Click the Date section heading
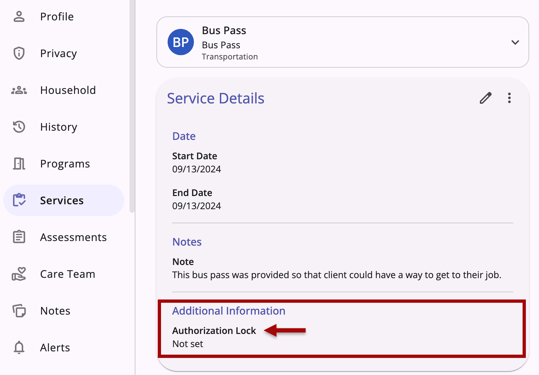This screenshot has width=539, height=375. (184, 136)
